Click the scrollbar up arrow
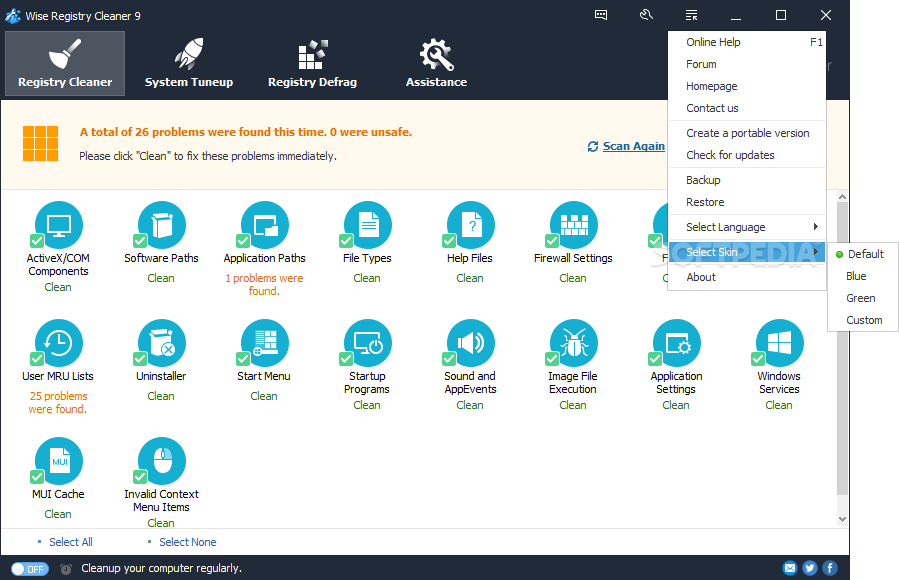Image resolution: width=899 pixels, height=580 pixels. (842, 197)
